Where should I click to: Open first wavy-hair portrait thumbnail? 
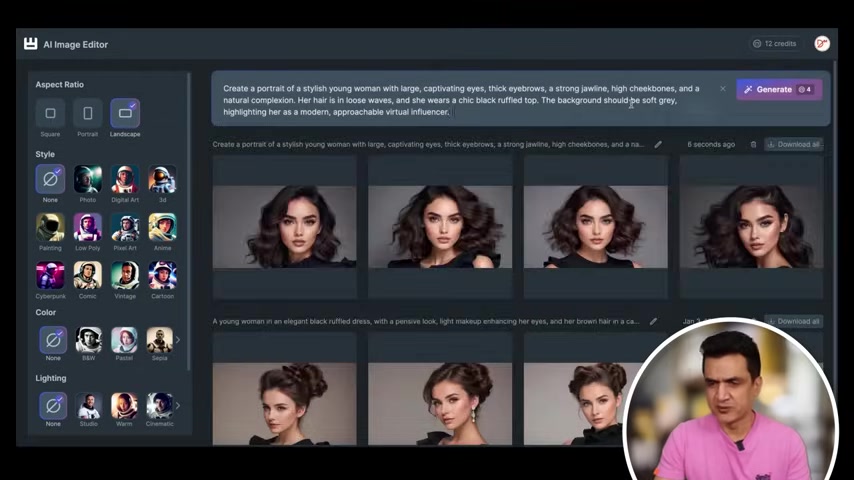pyautogui.click(x=284, y=227)
